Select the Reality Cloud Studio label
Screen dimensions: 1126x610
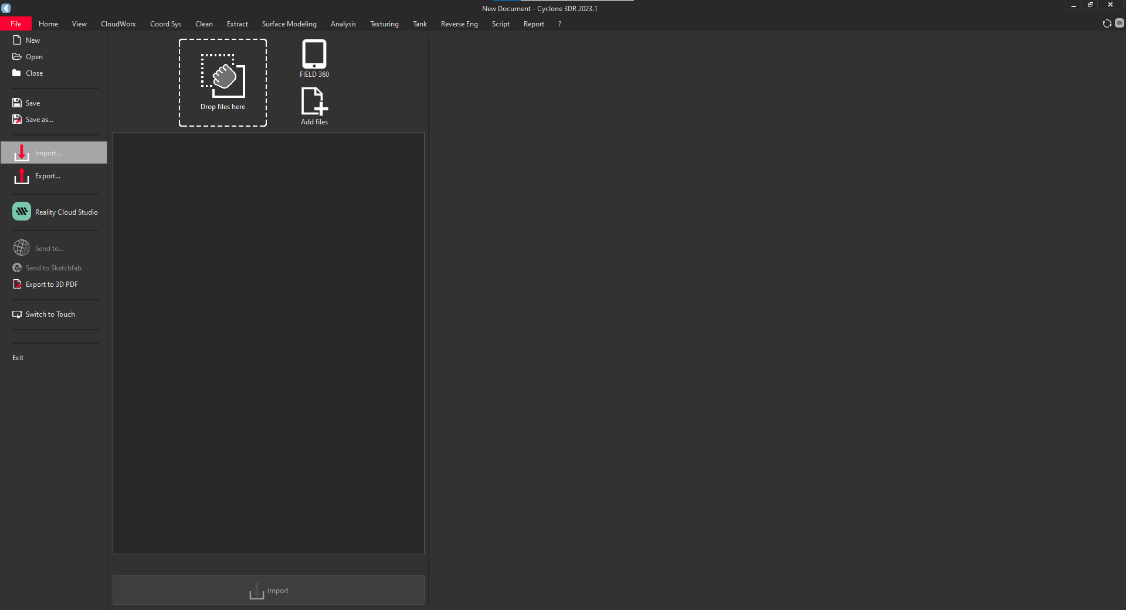(x=66, y=212)
